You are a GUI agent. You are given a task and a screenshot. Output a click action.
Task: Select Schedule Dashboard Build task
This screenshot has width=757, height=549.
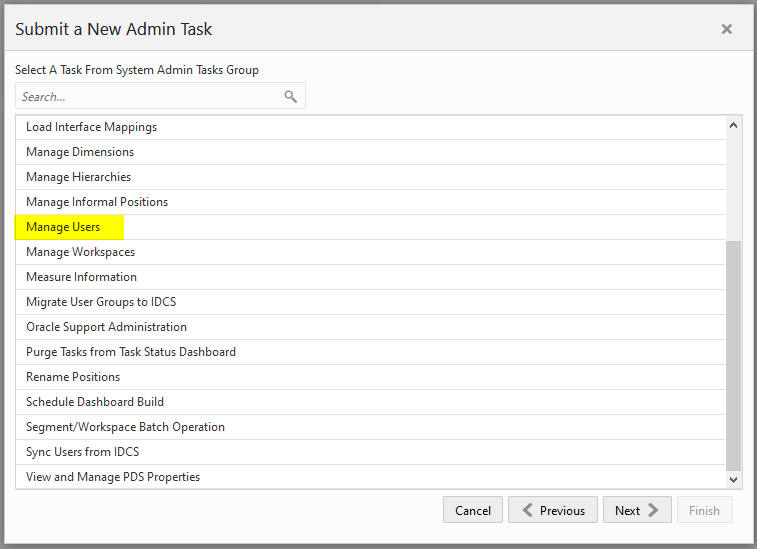pos(371,402)
